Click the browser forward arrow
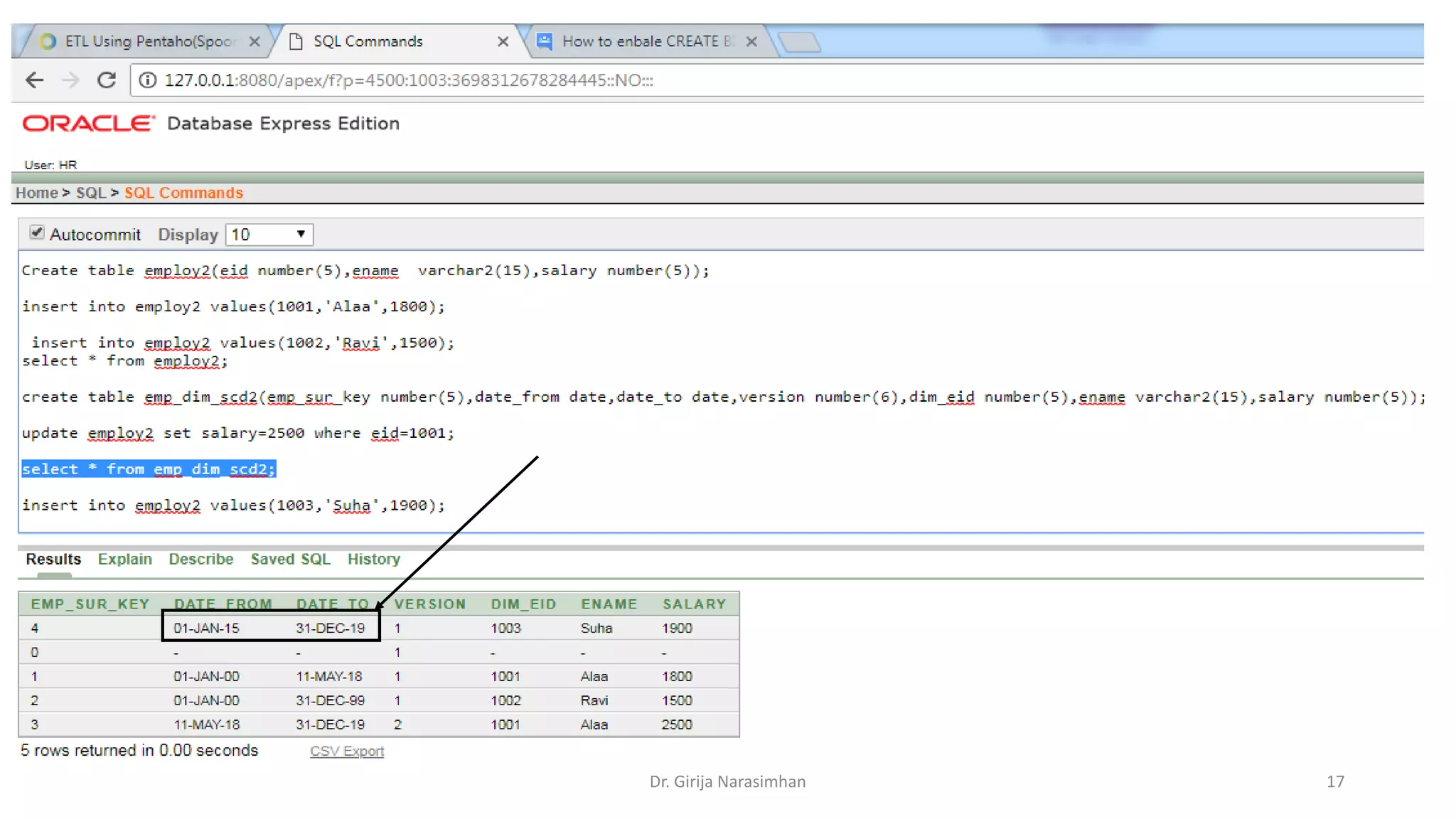Screen dimensions: 1456x819 70,80
